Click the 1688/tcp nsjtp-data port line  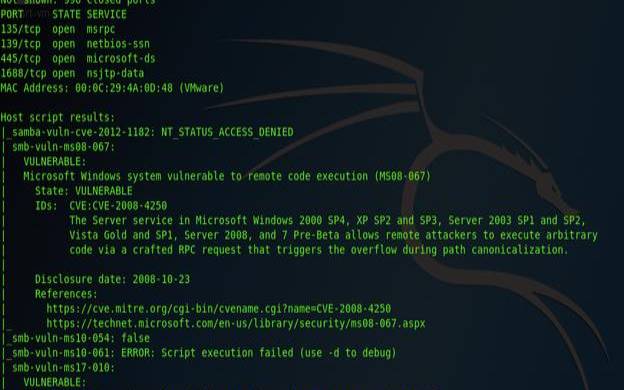[72, 74]
